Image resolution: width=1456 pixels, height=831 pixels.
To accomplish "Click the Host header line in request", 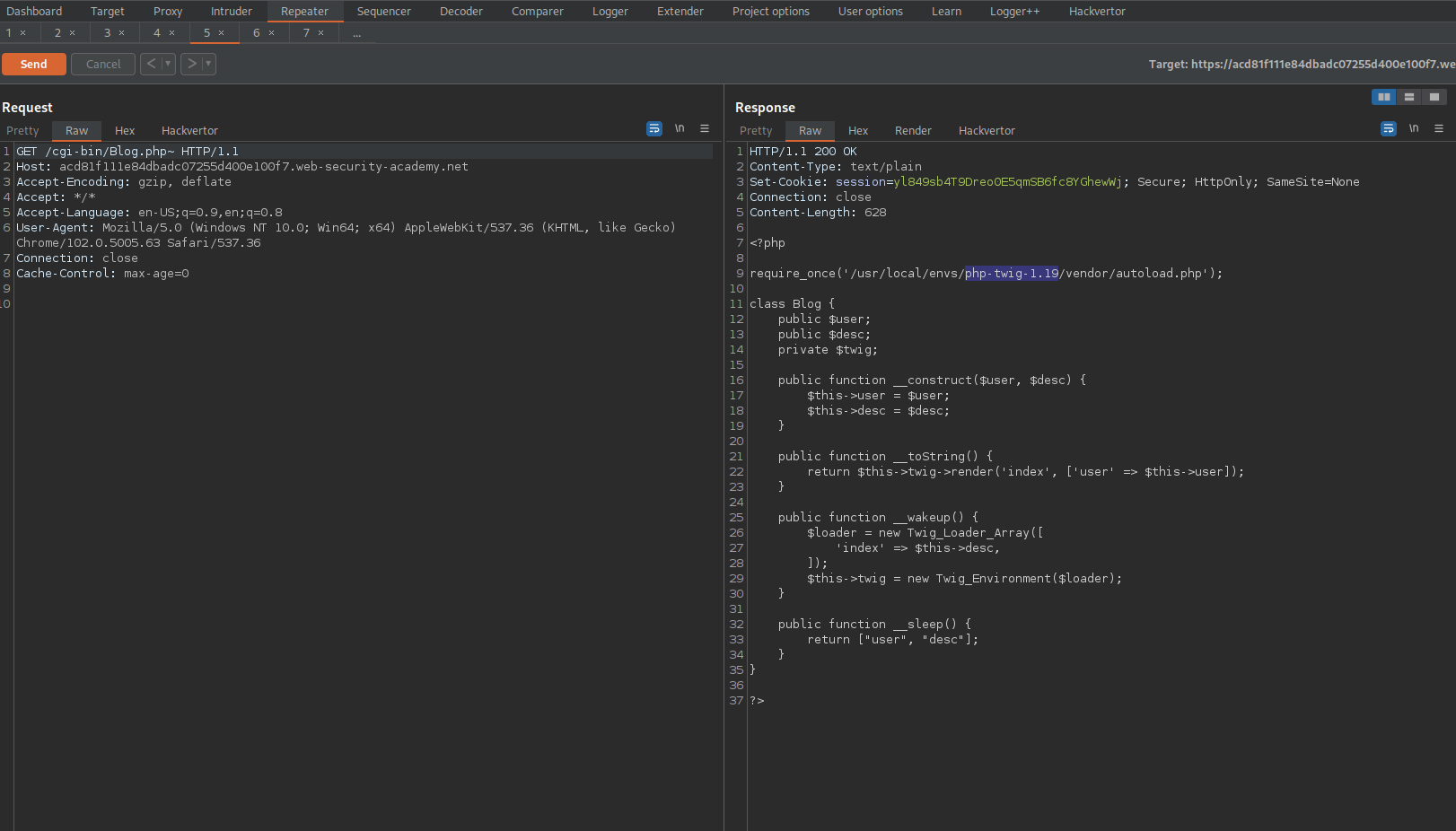I will coord(242,167).
